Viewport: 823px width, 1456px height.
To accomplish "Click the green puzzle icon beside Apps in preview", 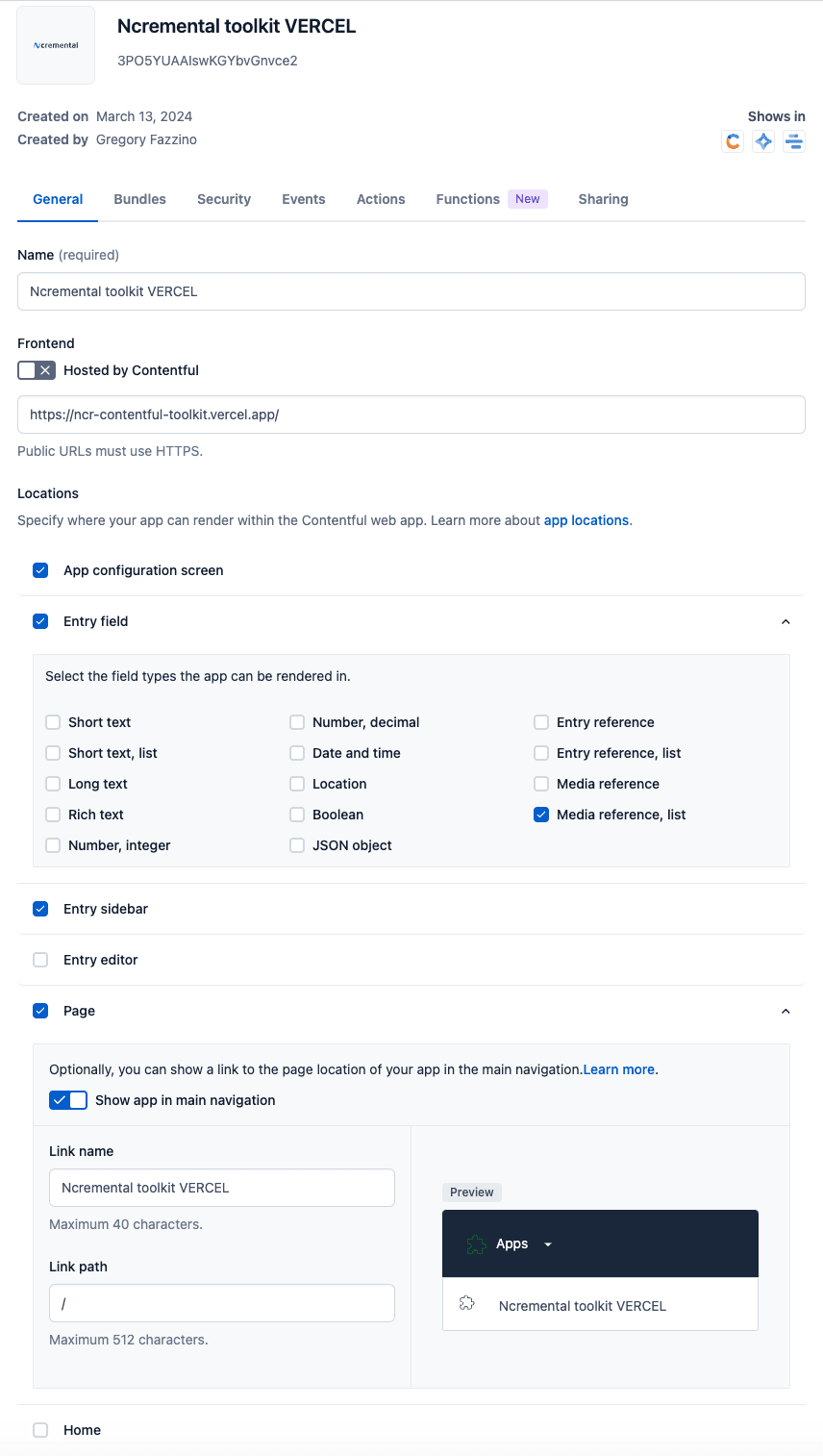I will click(475, 1244).
